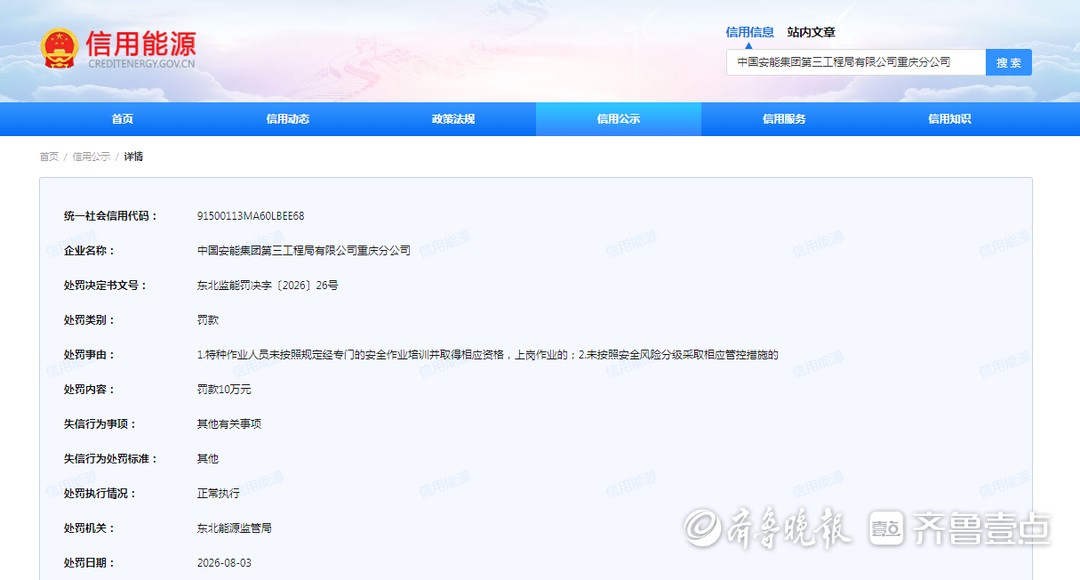Click the 处罚内容 label

(90, 389)
